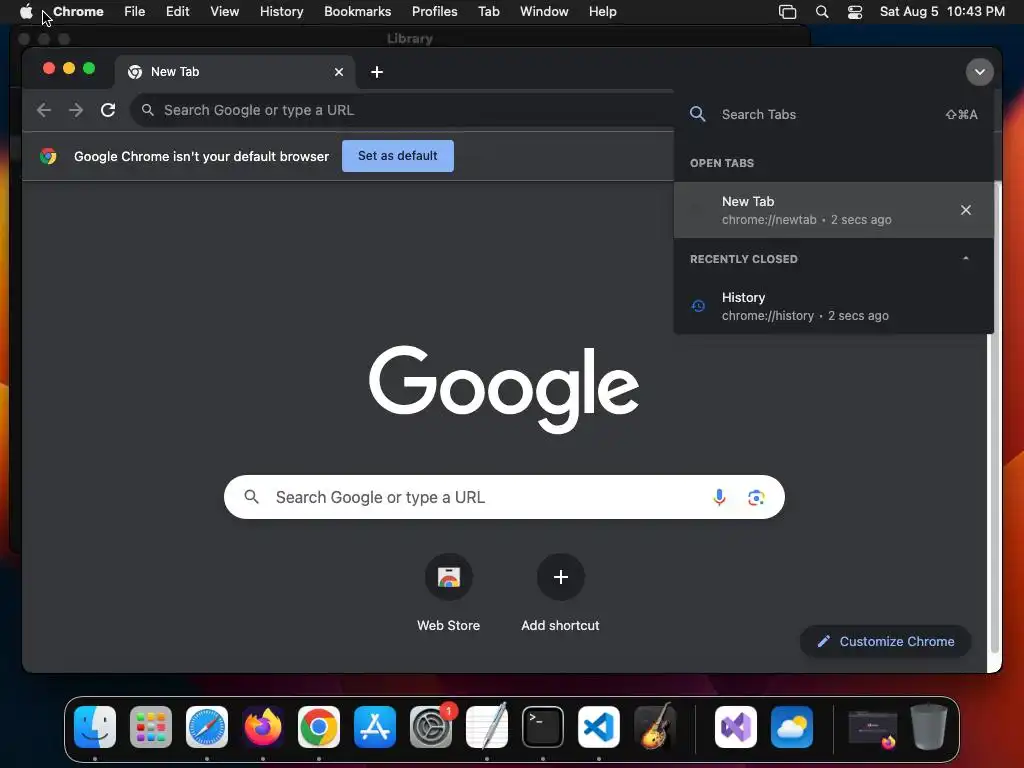Image resolution: width=1024 pixels, height=768 pixels.
Task: Open Visual Studio from the dock
Action: 736,727
